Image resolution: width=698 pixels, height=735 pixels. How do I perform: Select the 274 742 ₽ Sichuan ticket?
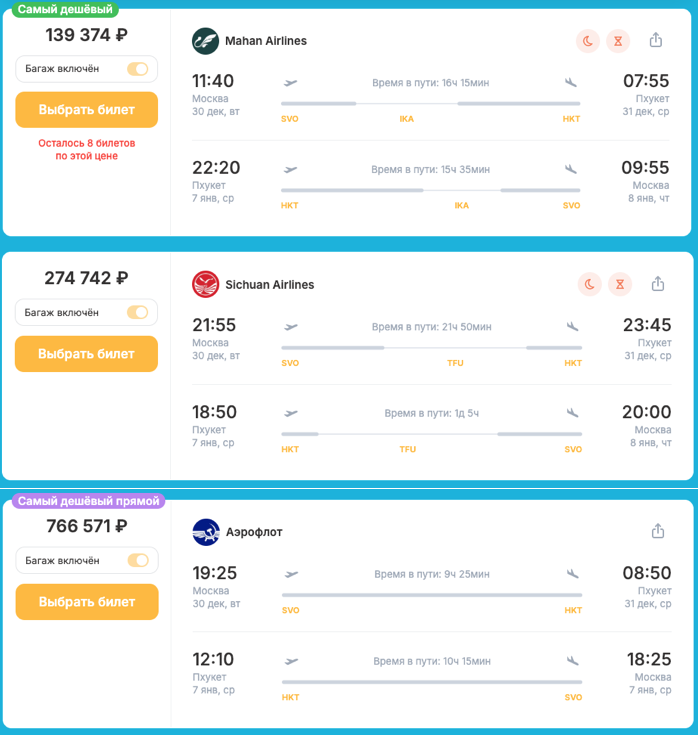87,354
